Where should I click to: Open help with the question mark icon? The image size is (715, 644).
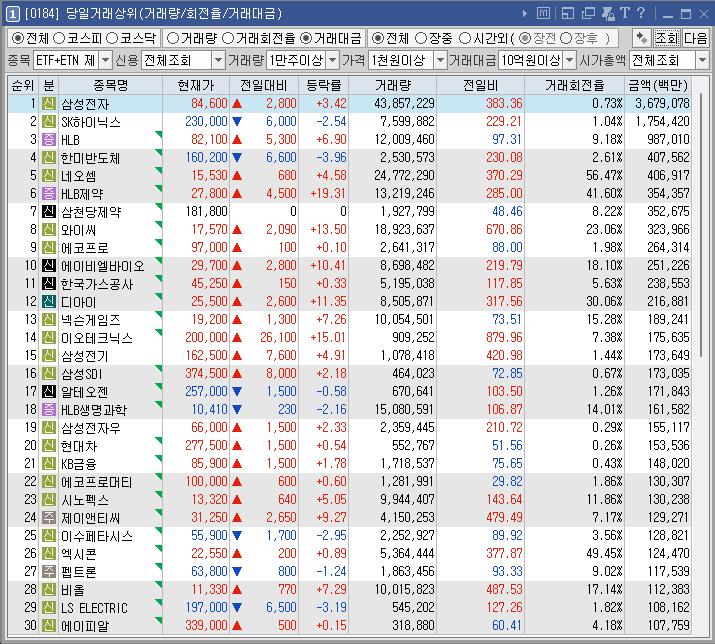(641, 13)
